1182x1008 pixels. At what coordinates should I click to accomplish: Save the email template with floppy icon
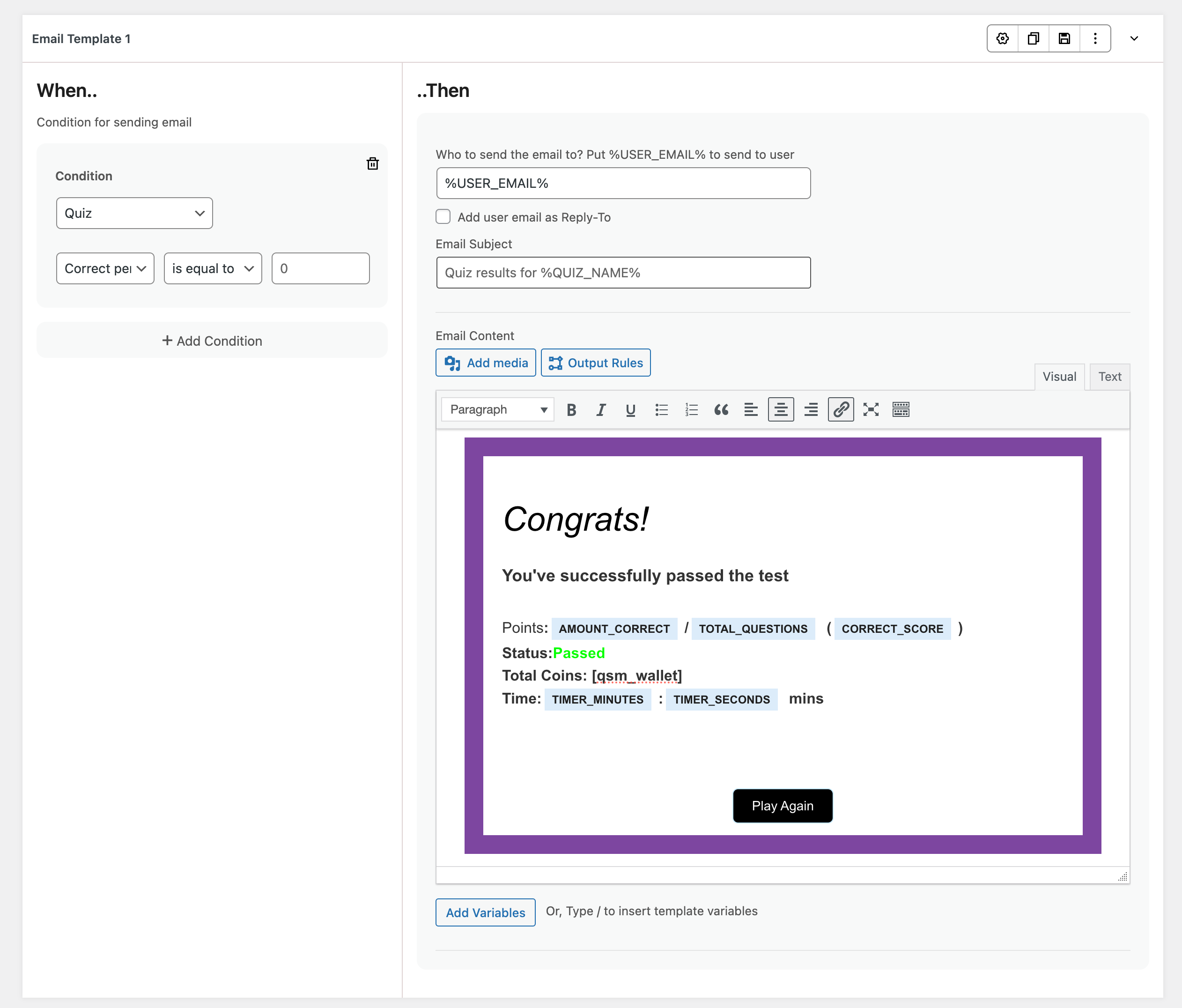click(1064, 38)
